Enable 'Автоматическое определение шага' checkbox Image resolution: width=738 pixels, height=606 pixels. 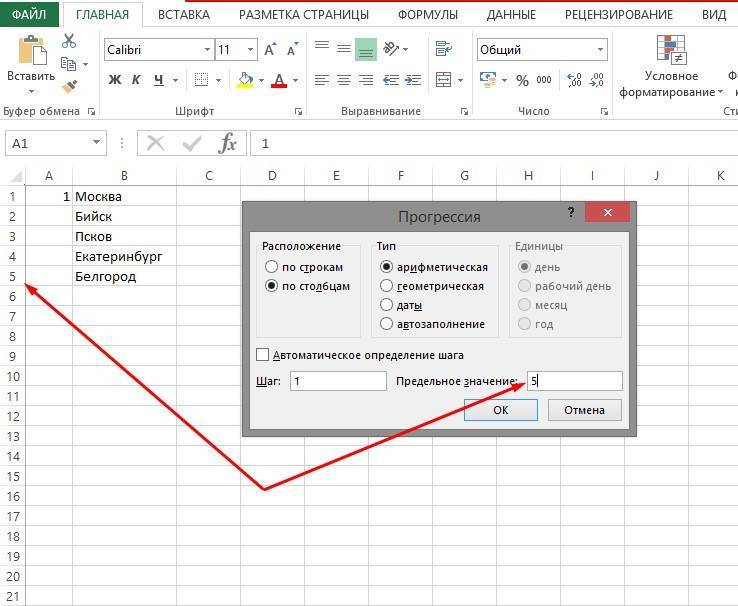coord(262,354)
